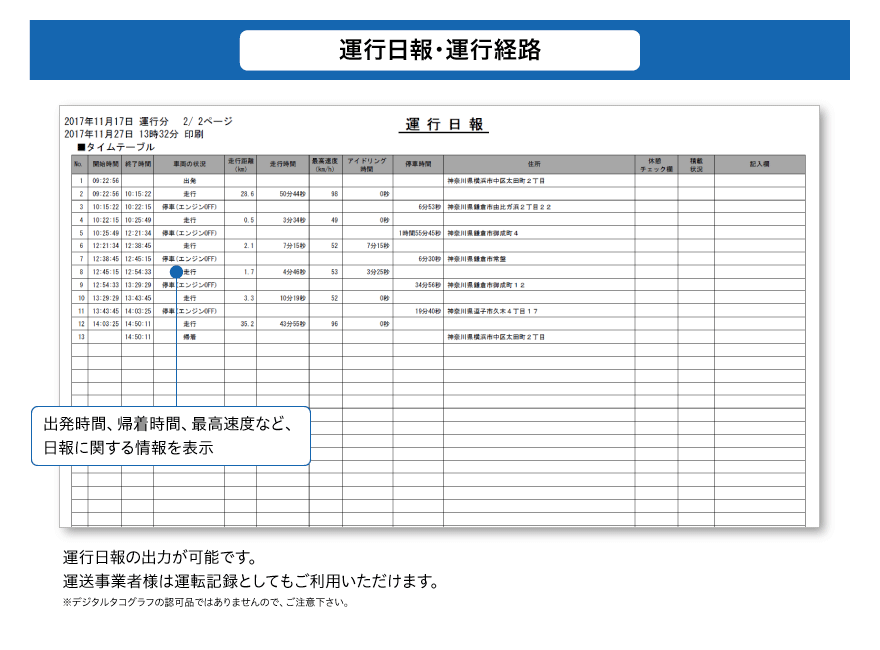Select row 1 出発 status cell
This screenshot has height=650, width=880.
pos(189,181)
